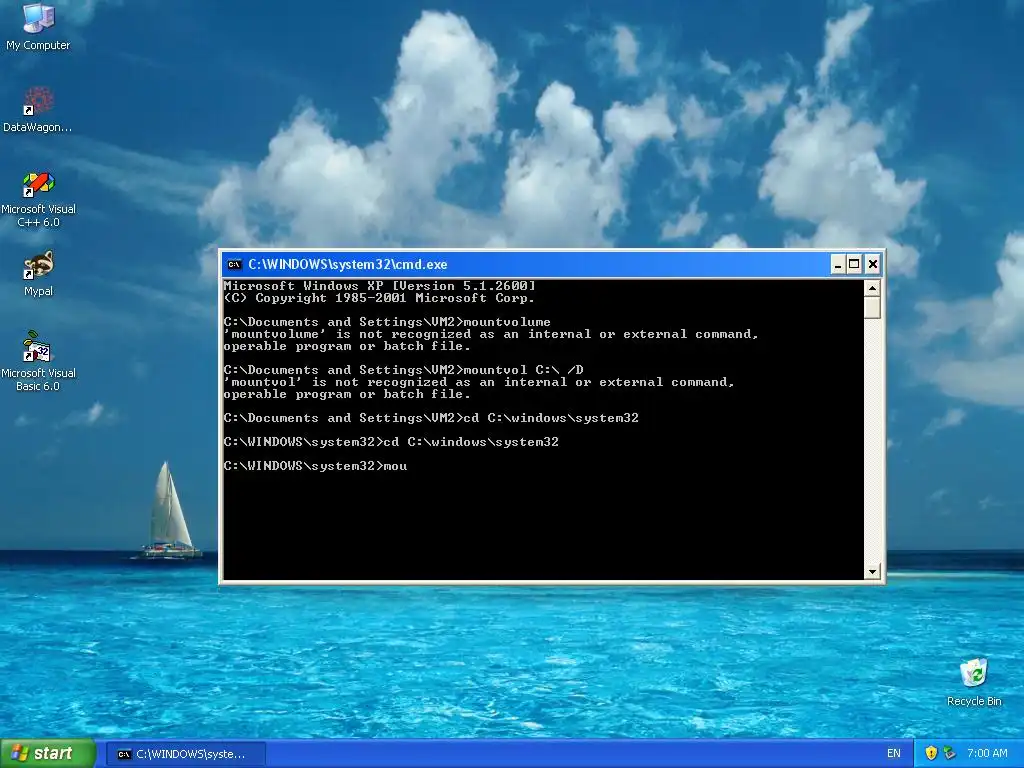This screenshot has width=1024, height=768.
Task: Click the console scrollbar thumb
Action: [x=872, y=308]
